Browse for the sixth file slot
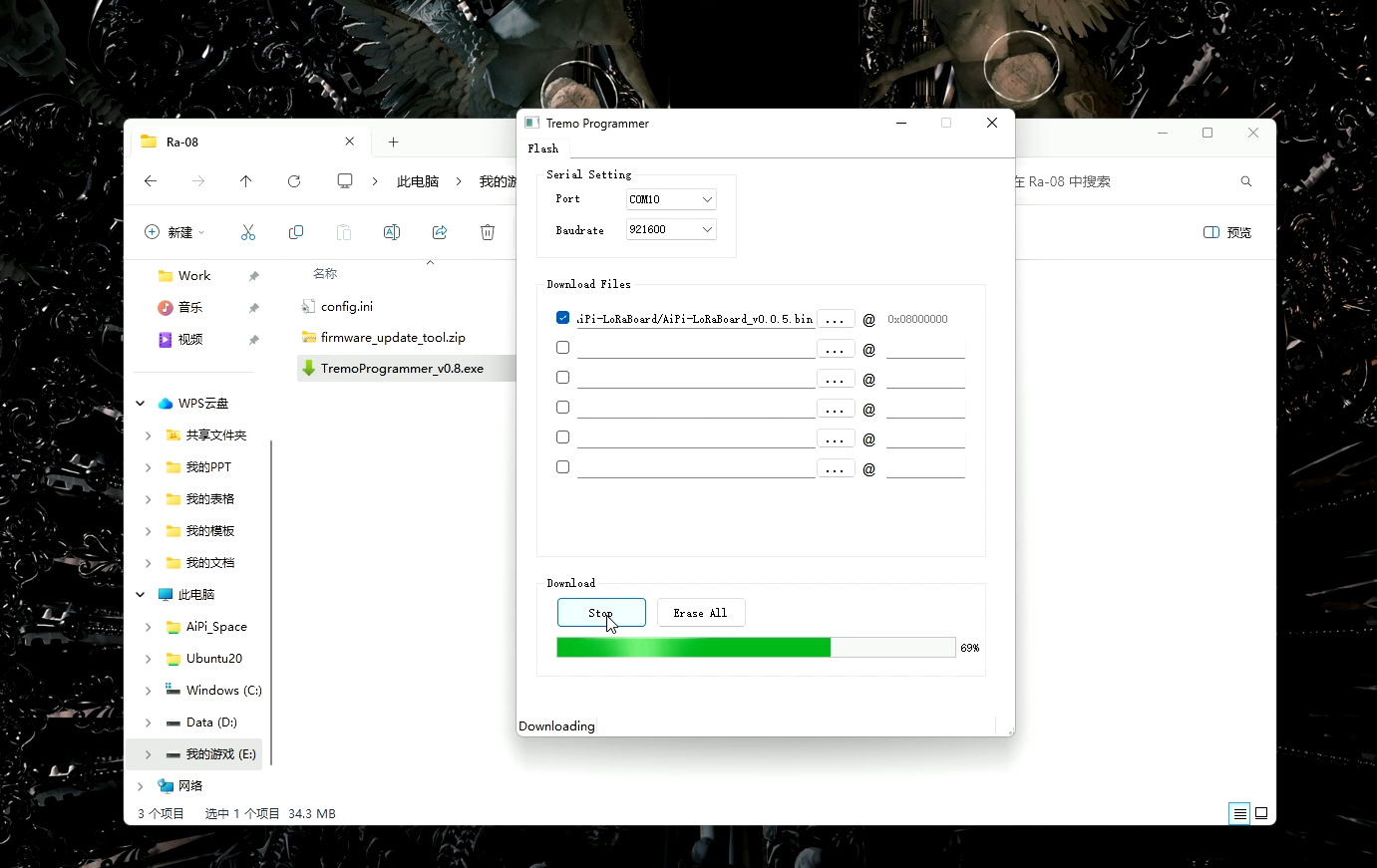Viewport: 1377px width, 868px height. (x=836, y=468)
